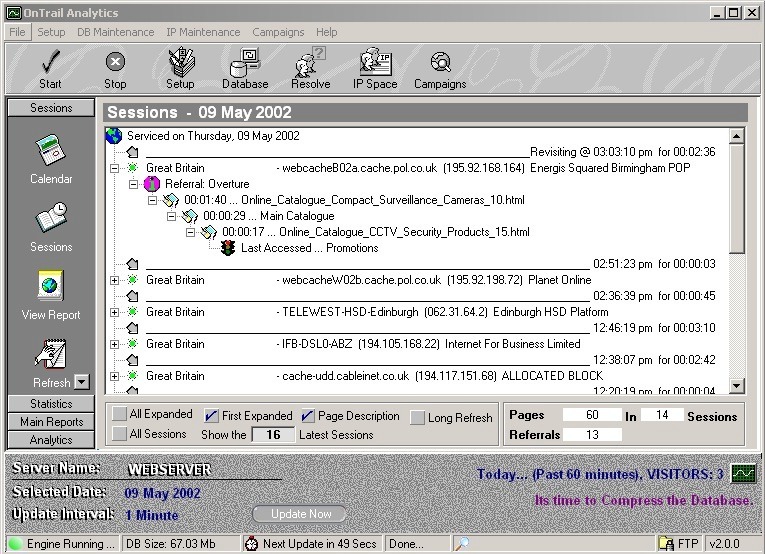The width and height of the screenshot is (765, 554).
Task: Click the magnifier icon in the status bar
Action: click(x=461, y=543)
